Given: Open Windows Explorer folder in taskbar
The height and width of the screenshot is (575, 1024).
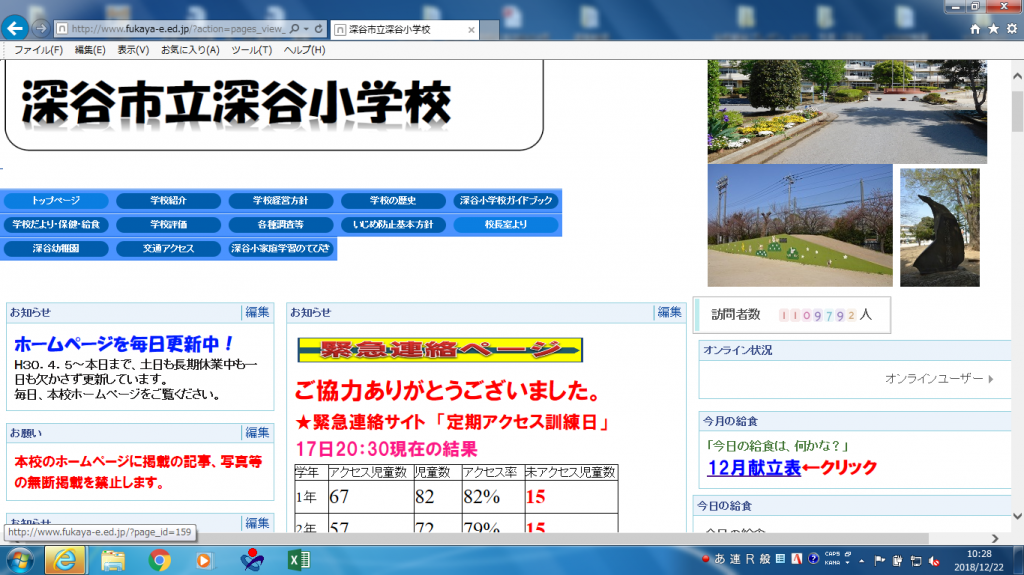Looking at the screenshot, I should (x=113, y=560).
